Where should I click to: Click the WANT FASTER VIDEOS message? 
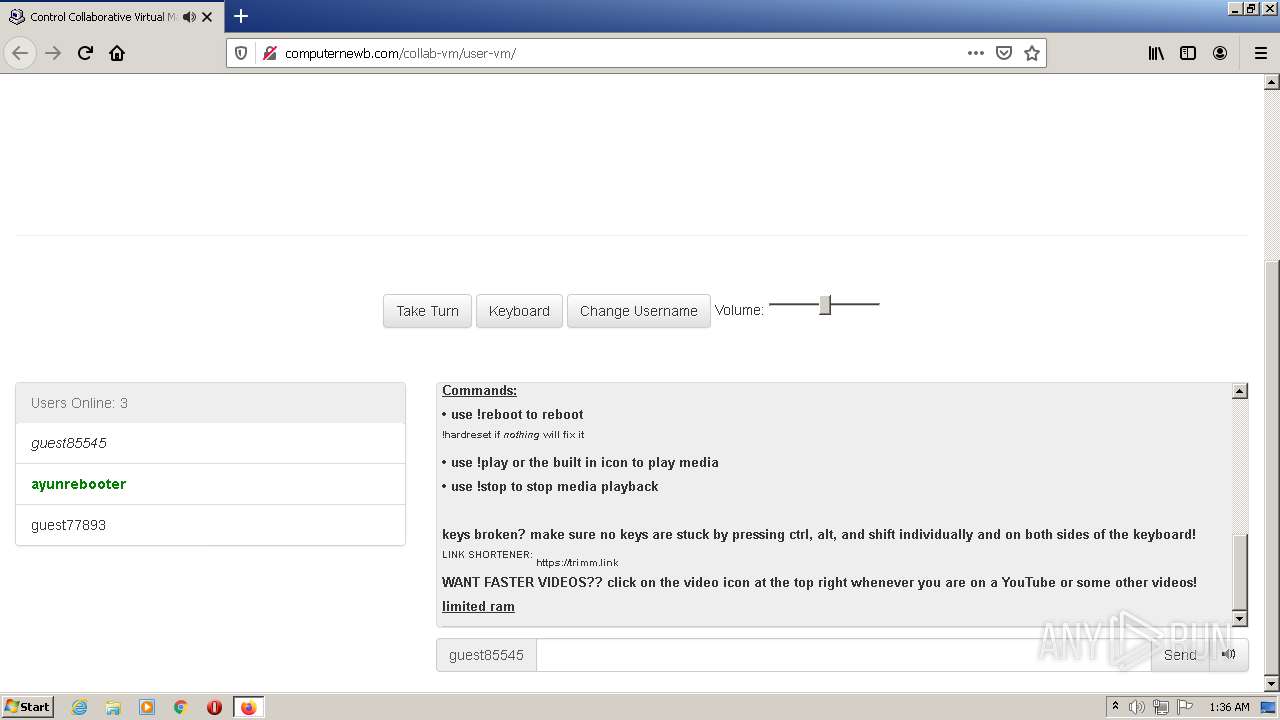[x=819, y=582]
